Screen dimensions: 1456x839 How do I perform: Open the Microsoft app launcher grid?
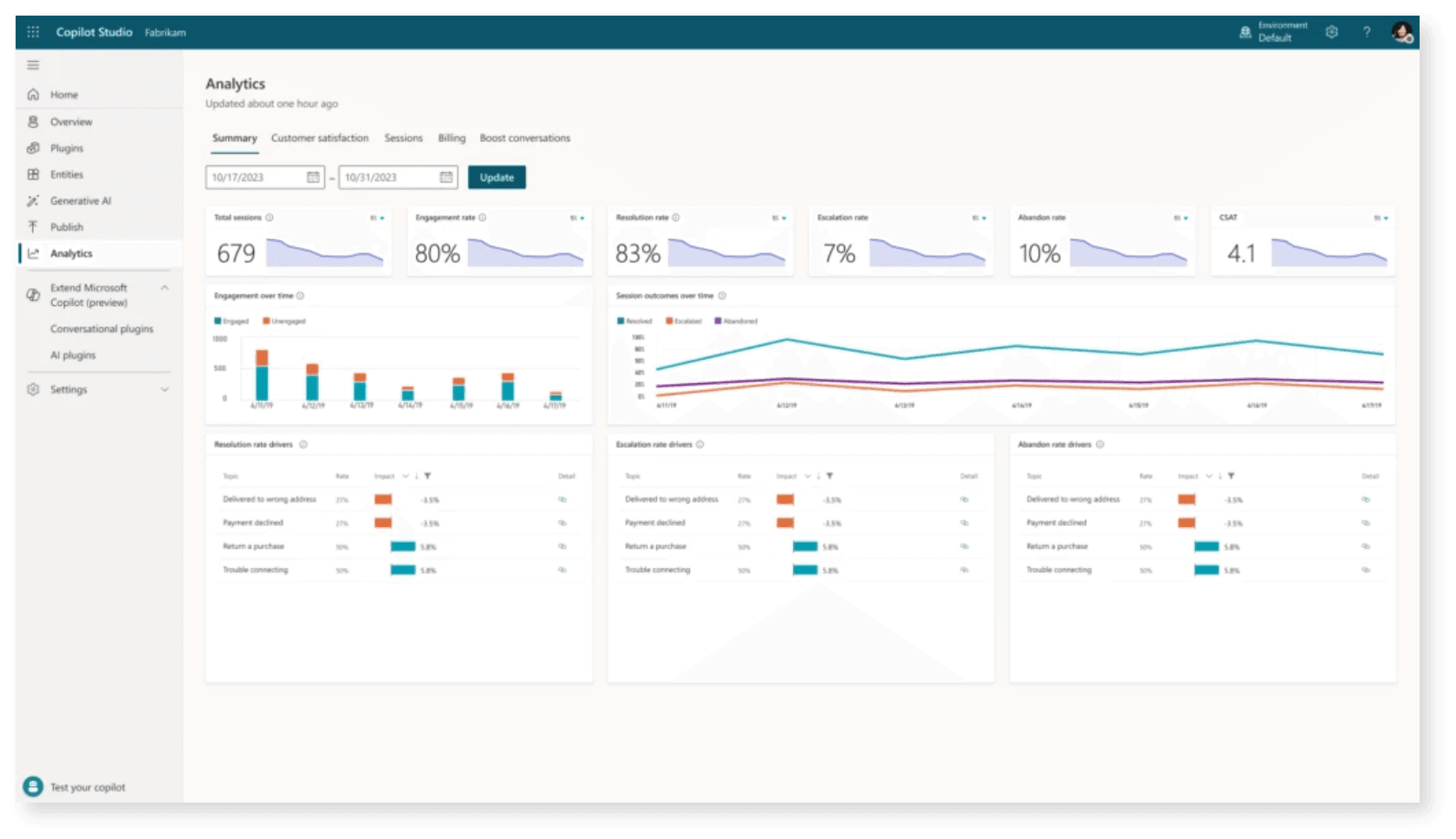click(33, 32)
